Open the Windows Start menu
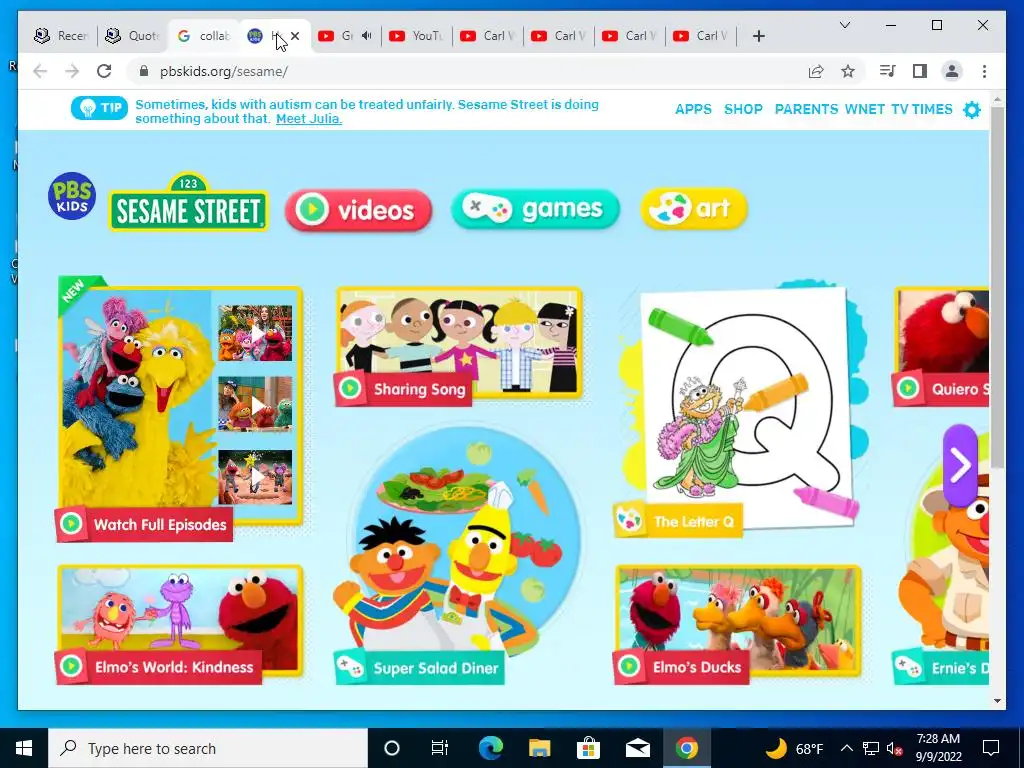The height and width of the screenshot is (768, 1024). [24, 748]
